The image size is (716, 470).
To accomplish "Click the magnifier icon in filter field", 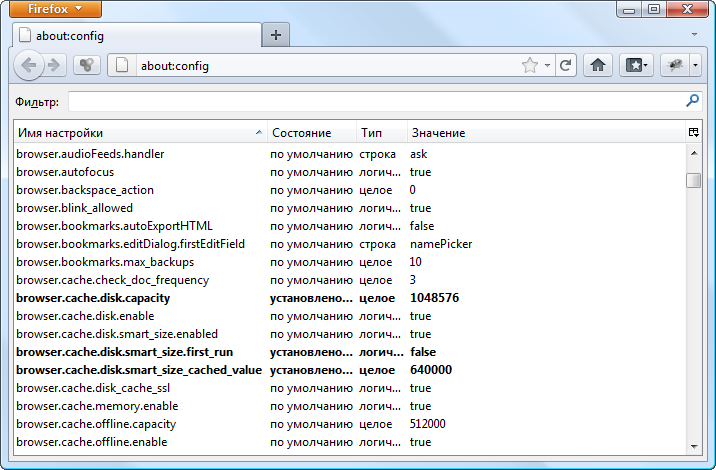I will pos(692,100).
